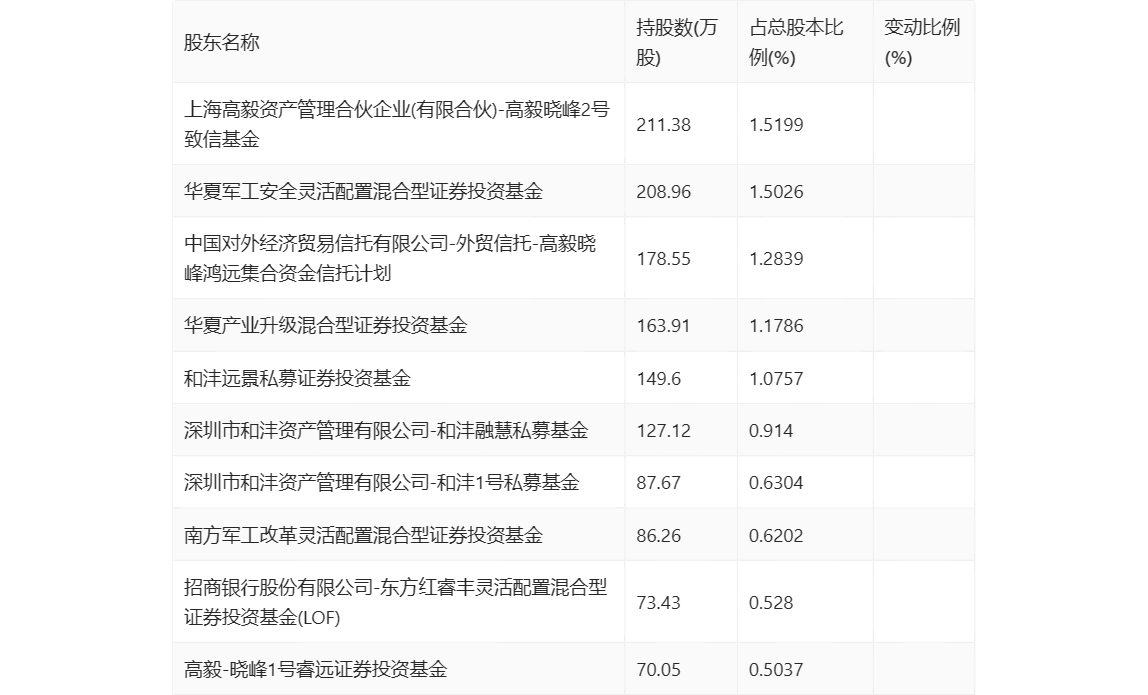Click holding value 87.67
The height and width of the screenshot is (695, 1148).
tap(658, 483)
